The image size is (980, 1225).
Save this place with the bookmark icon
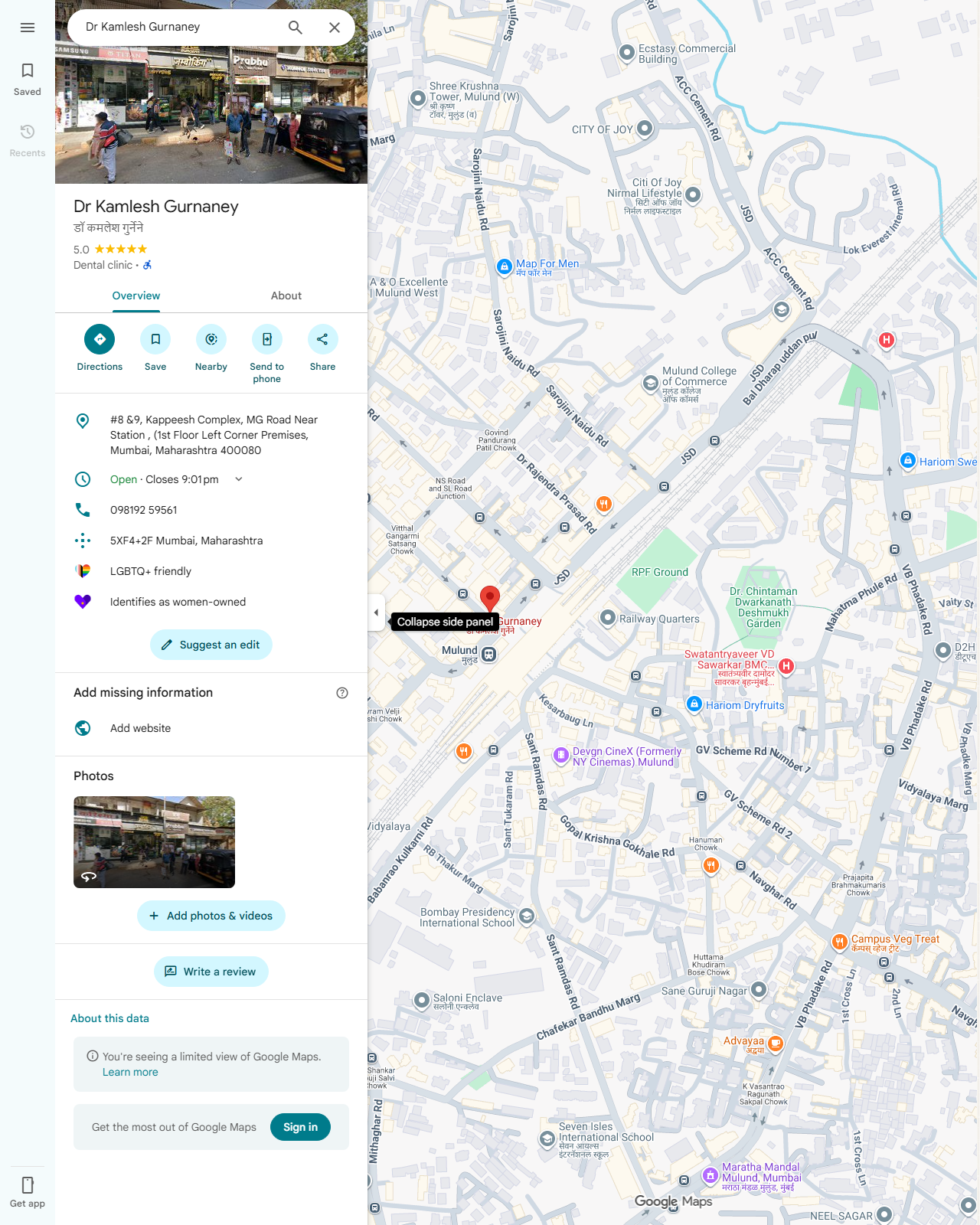pyautogui.click(x=155, y=339)
